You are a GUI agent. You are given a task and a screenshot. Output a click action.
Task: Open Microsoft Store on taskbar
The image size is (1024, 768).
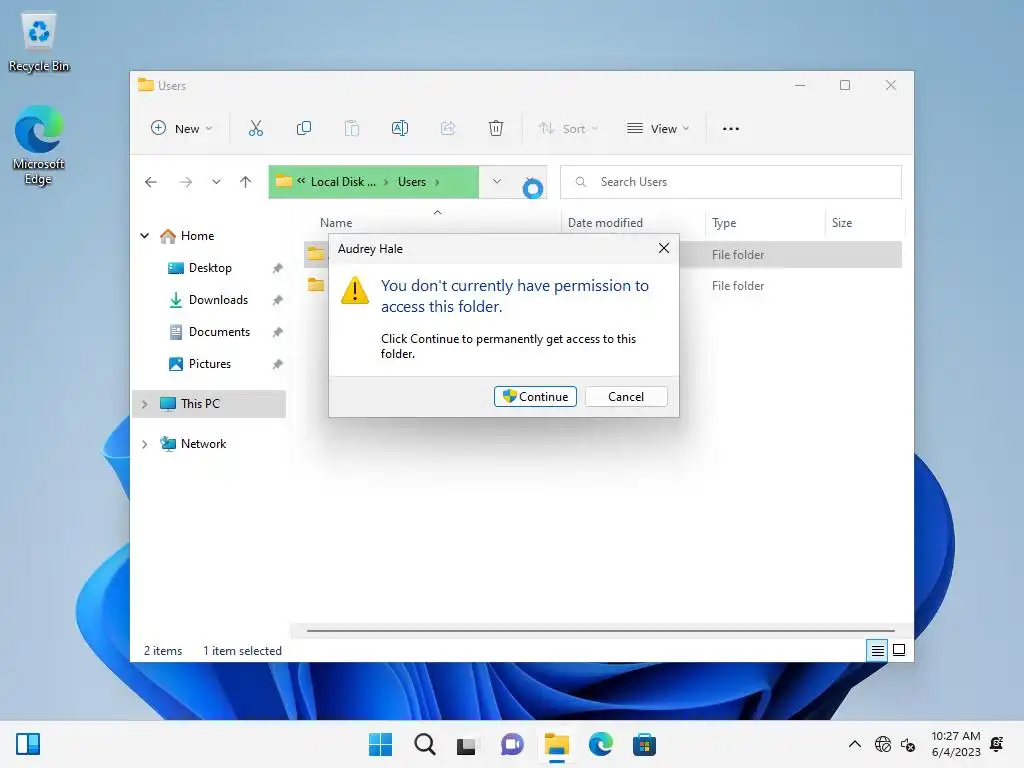[644, 744]
